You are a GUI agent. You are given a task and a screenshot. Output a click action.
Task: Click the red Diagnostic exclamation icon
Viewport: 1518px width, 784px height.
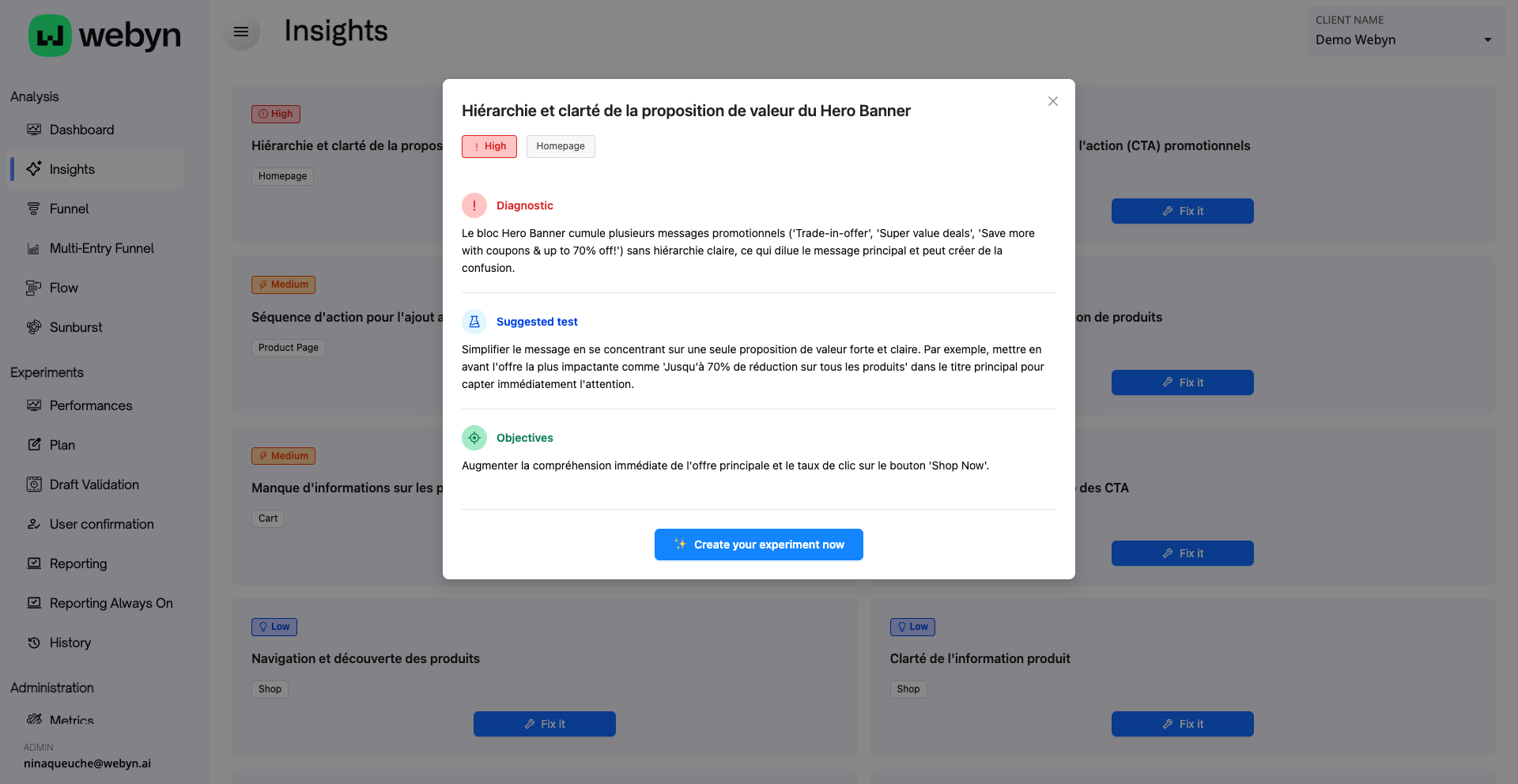click(474, 205)
